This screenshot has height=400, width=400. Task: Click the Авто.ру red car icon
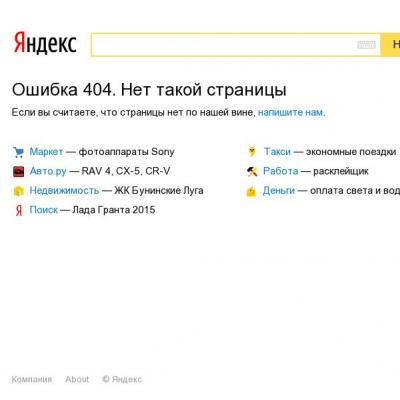click(x=19, y=172)
